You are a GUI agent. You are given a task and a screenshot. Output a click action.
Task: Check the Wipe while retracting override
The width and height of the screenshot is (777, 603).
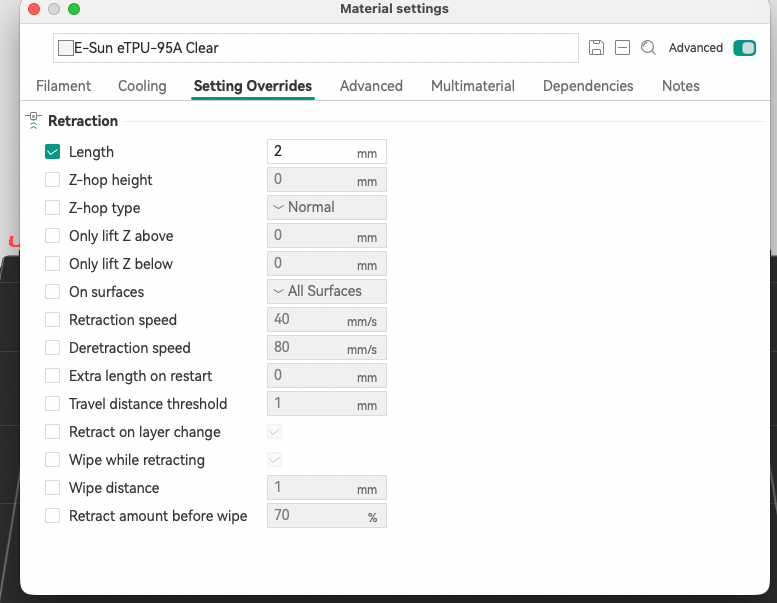(x=52, y=459)
